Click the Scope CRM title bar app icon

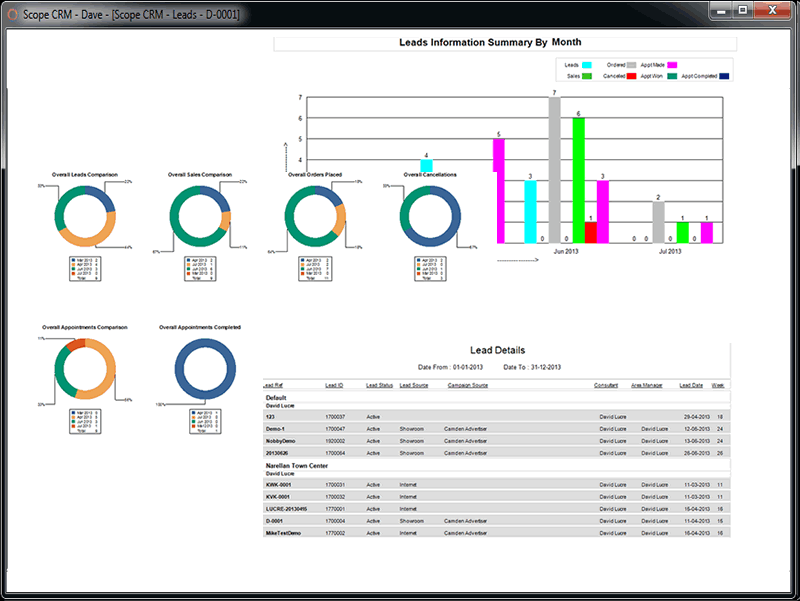[x=12, y=11]
